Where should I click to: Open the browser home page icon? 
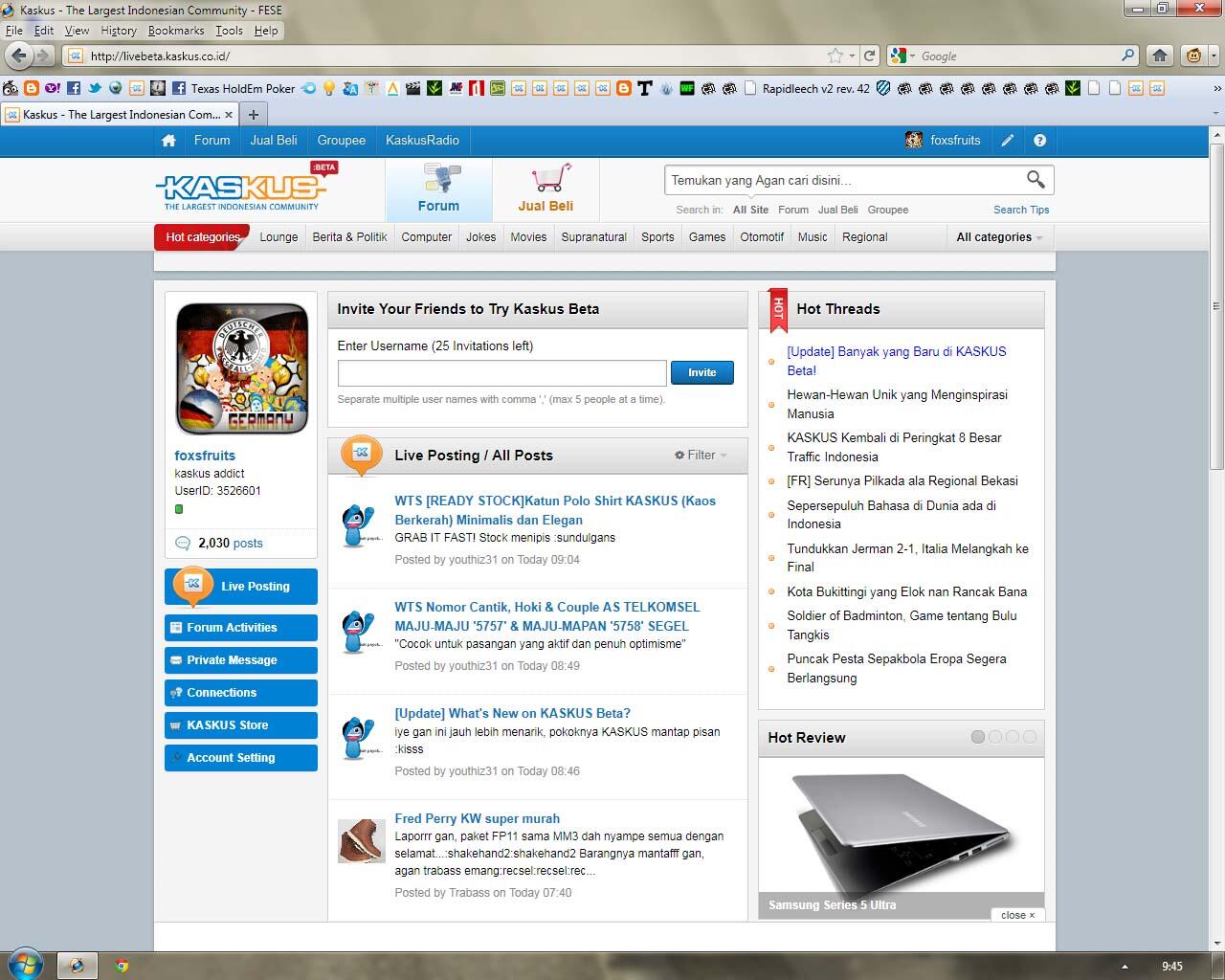(x=1159, y=56)
